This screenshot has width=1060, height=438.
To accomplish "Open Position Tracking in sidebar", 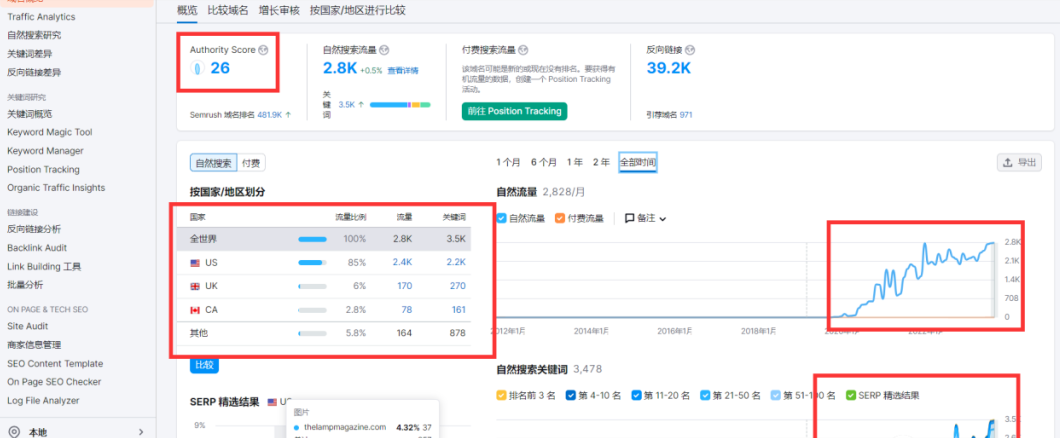I will tap(43, 170).
